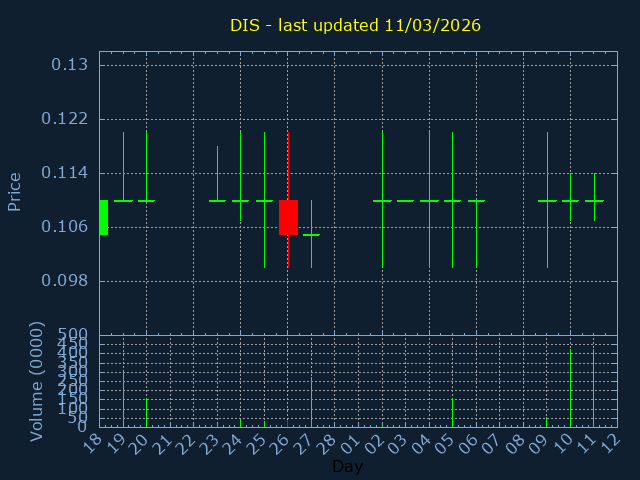Screen dimensions: 640x480
Task: Click the 'Volume (0000)' axis title
Action: point(36,382)
